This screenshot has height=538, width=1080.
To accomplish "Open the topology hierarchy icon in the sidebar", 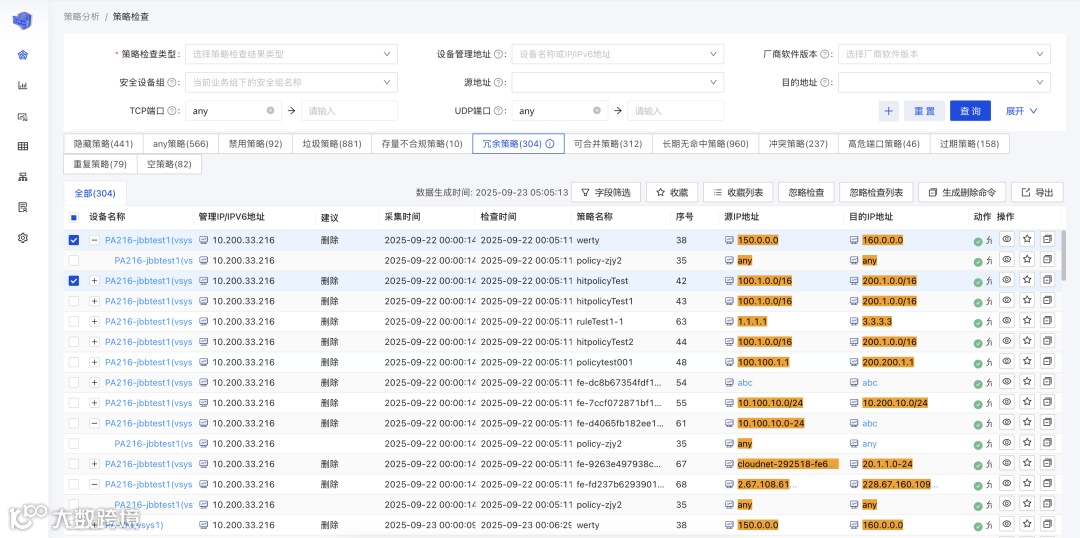I will point(23,176).
